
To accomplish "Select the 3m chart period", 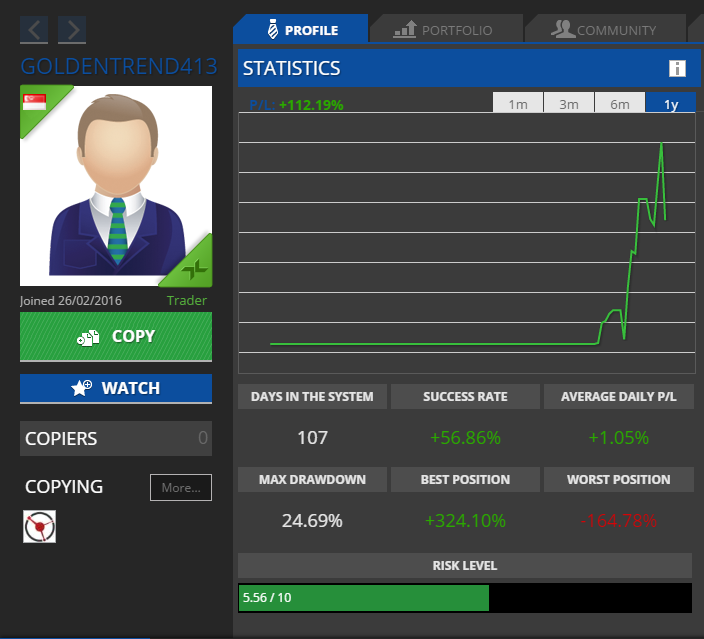I will coord(569,104).
